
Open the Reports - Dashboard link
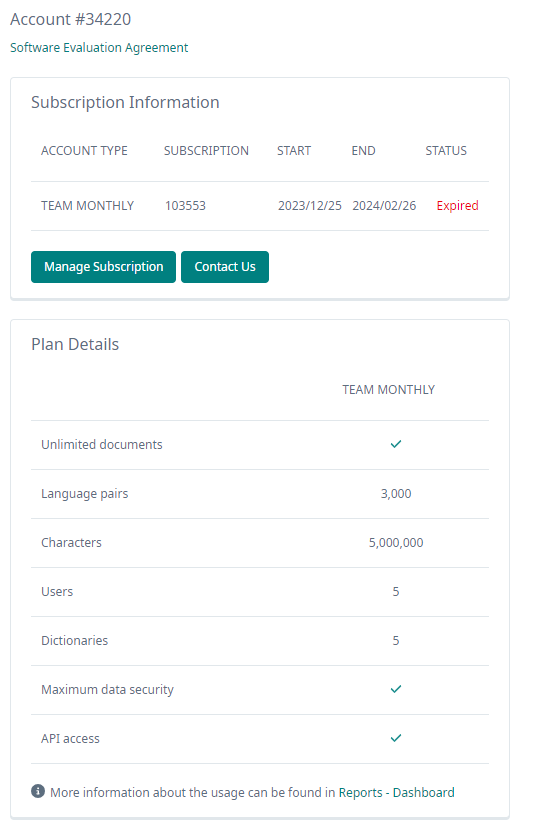[x=397, y=792]
